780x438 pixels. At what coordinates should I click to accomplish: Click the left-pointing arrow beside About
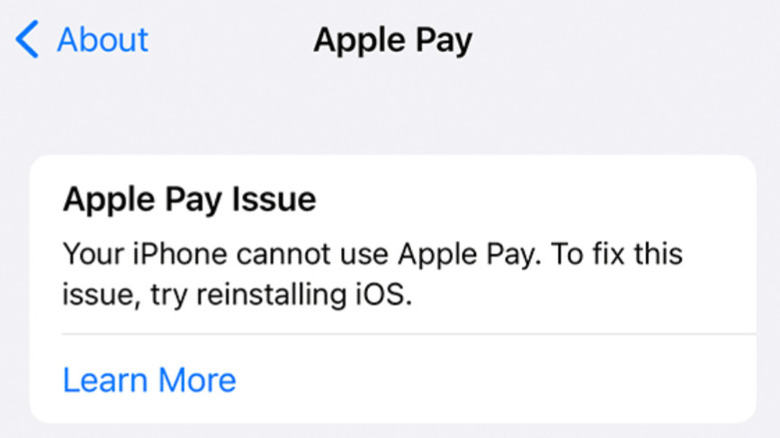point(27,39)
